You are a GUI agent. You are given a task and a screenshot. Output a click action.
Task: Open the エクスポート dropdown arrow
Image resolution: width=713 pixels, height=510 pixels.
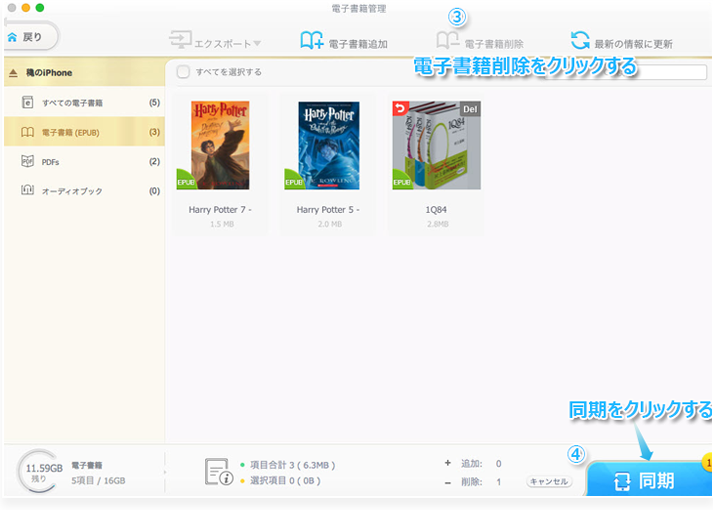tap(257, 44)
